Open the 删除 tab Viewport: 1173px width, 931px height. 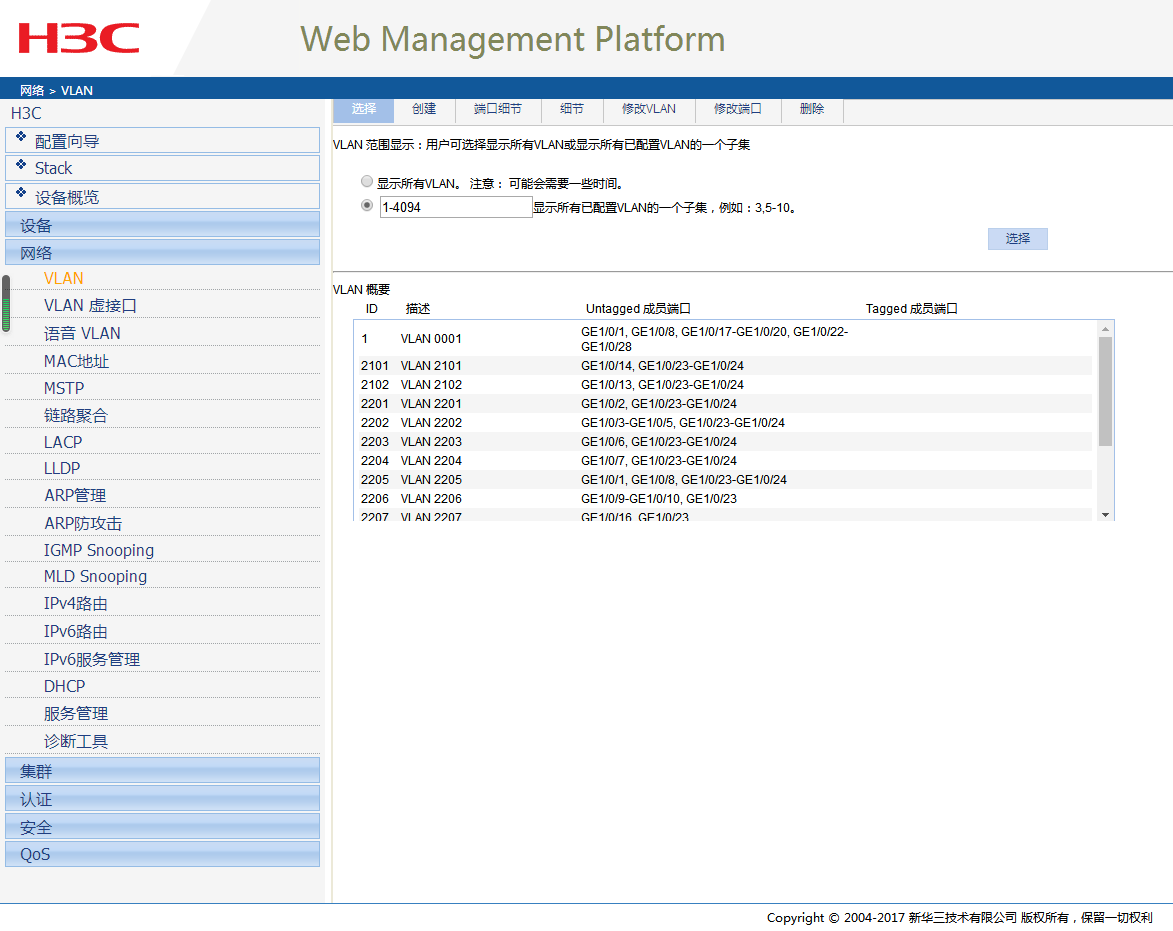(812, 109)
